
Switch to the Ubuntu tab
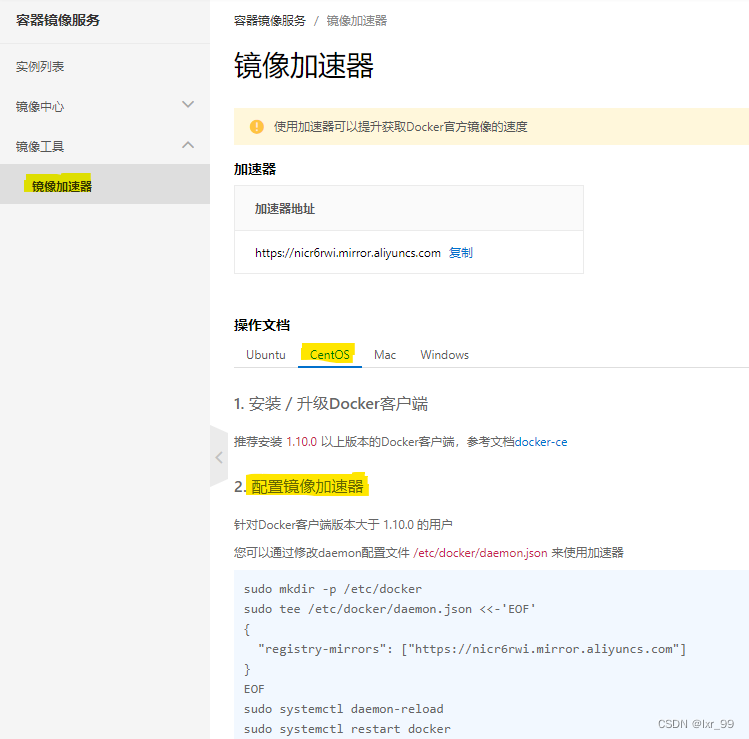click(x=266, y=355)
